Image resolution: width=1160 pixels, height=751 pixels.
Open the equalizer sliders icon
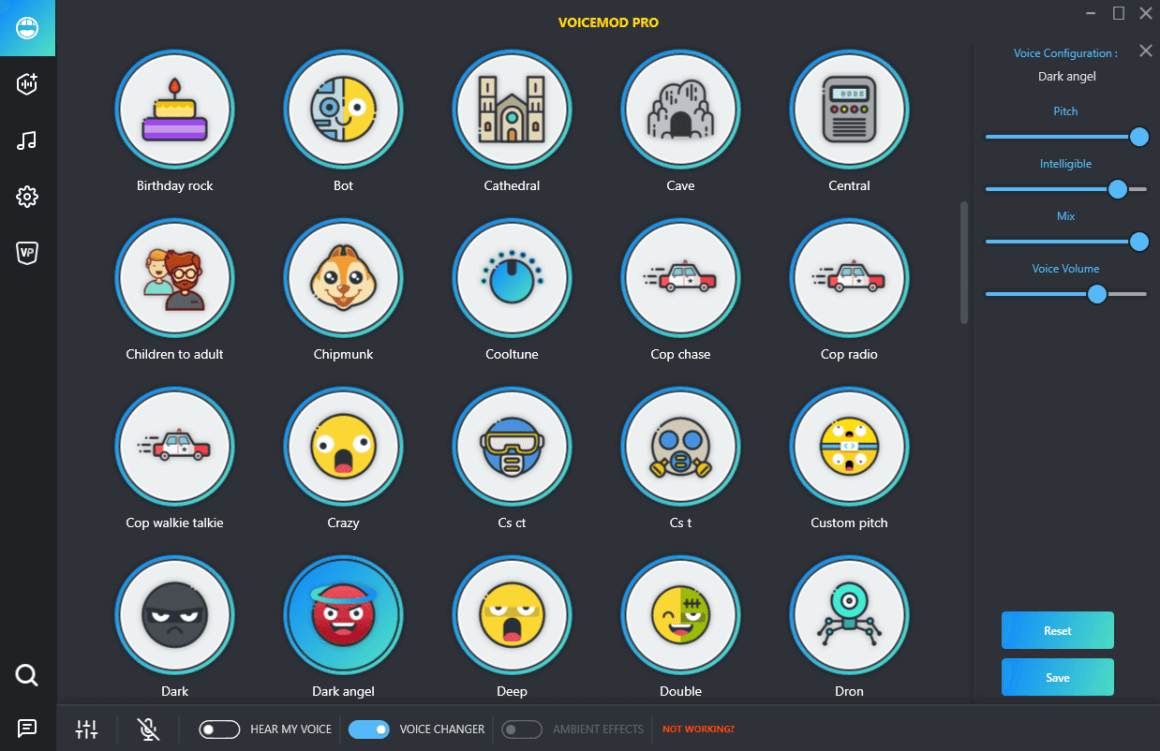click(87, 729)
